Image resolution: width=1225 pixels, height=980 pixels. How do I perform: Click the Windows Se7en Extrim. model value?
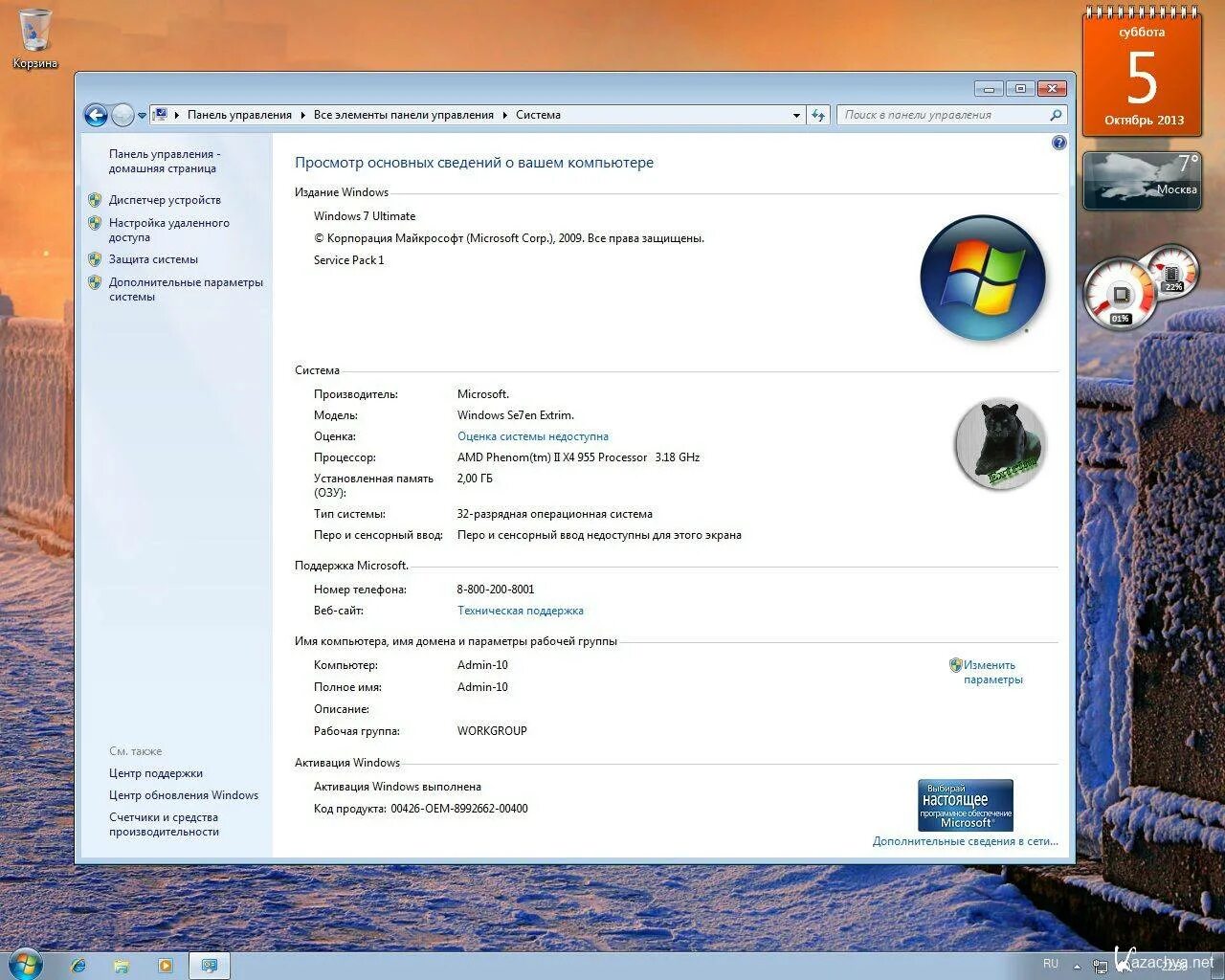[x=516, y=415]
